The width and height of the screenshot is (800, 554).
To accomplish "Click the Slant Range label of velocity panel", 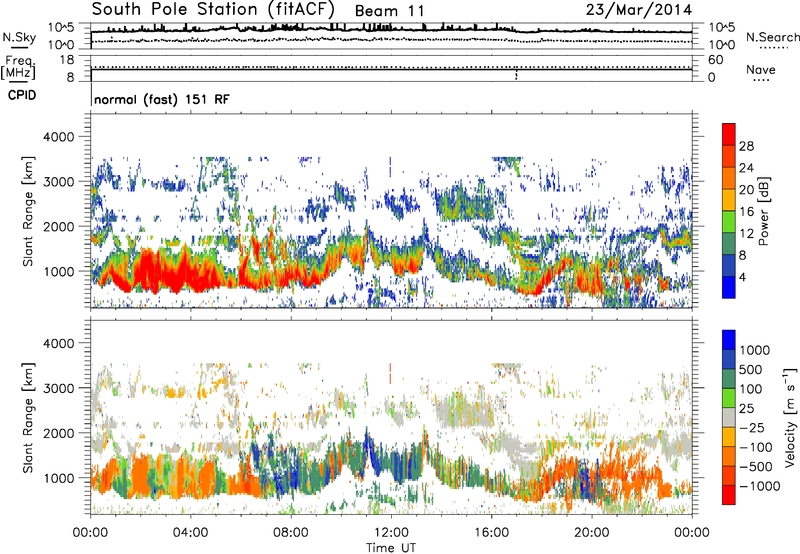I will (x=28, y=418).
